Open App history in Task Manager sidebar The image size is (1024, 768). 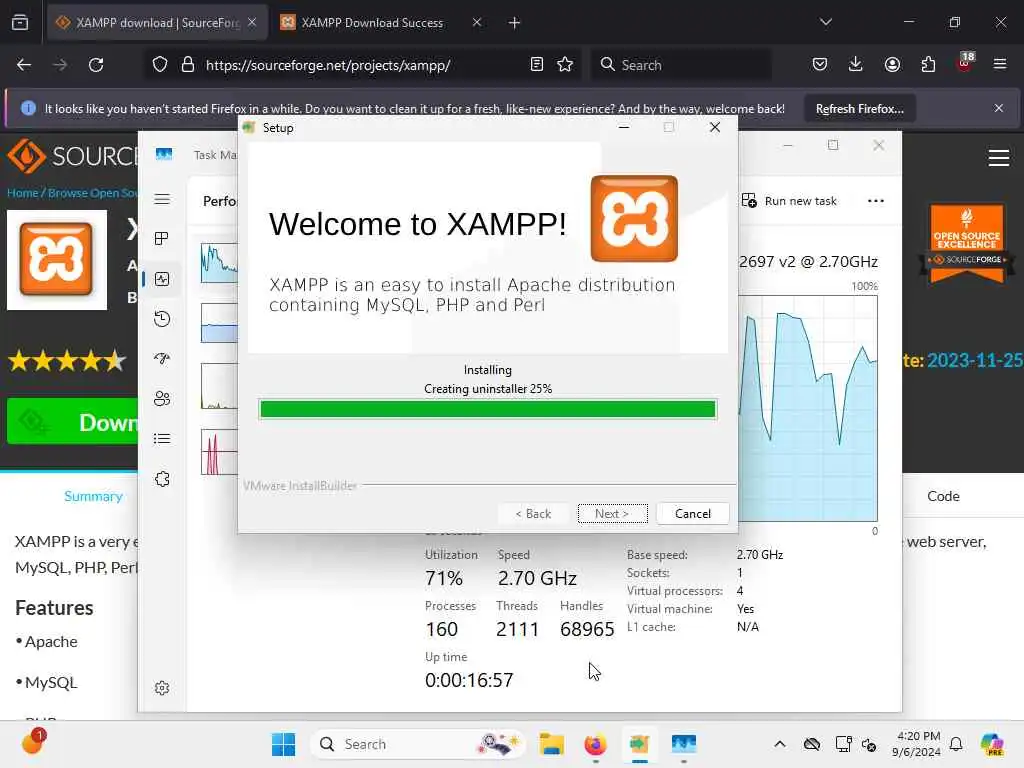click(162, 319)
